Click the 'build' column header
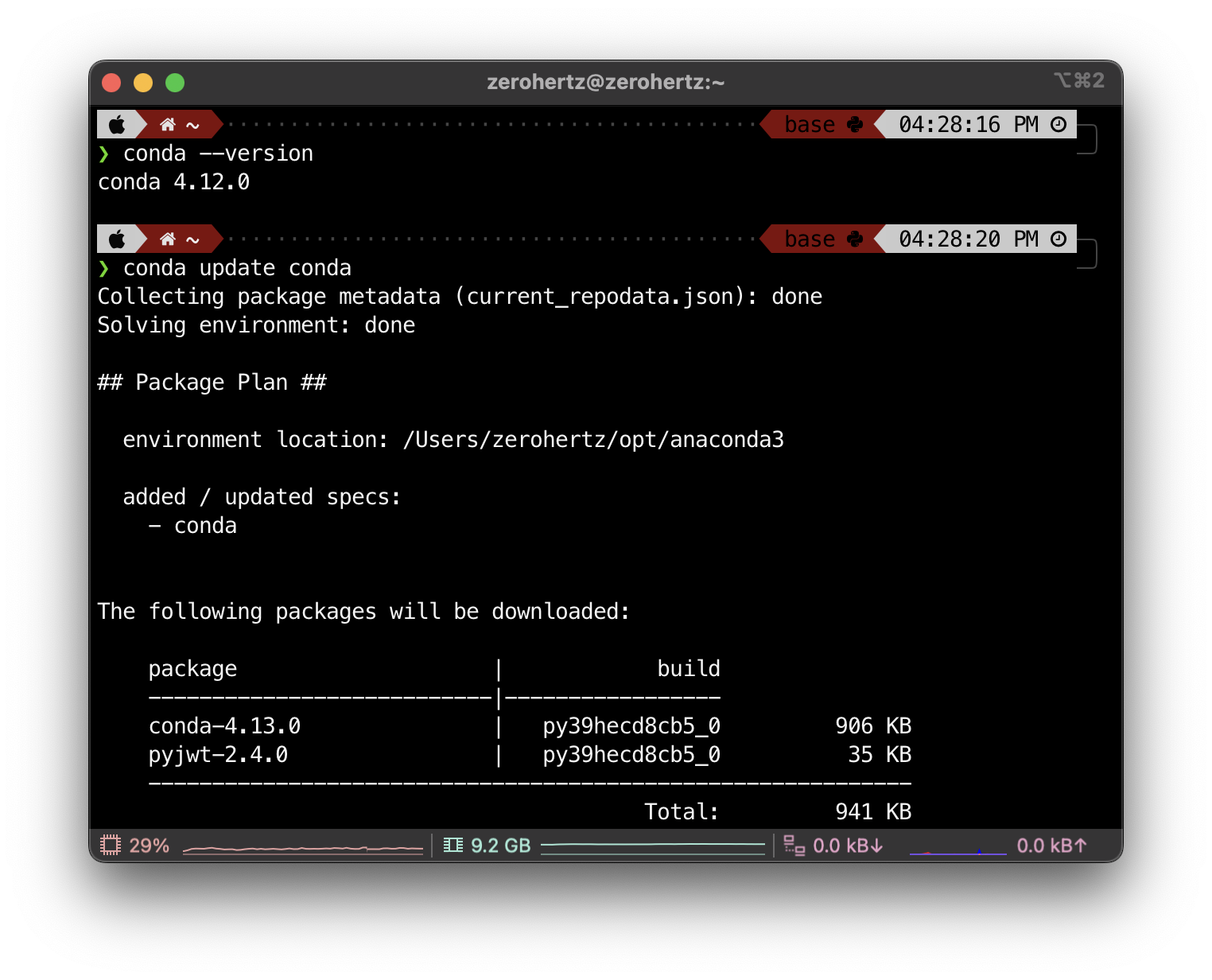 click(x=690, y=669)
